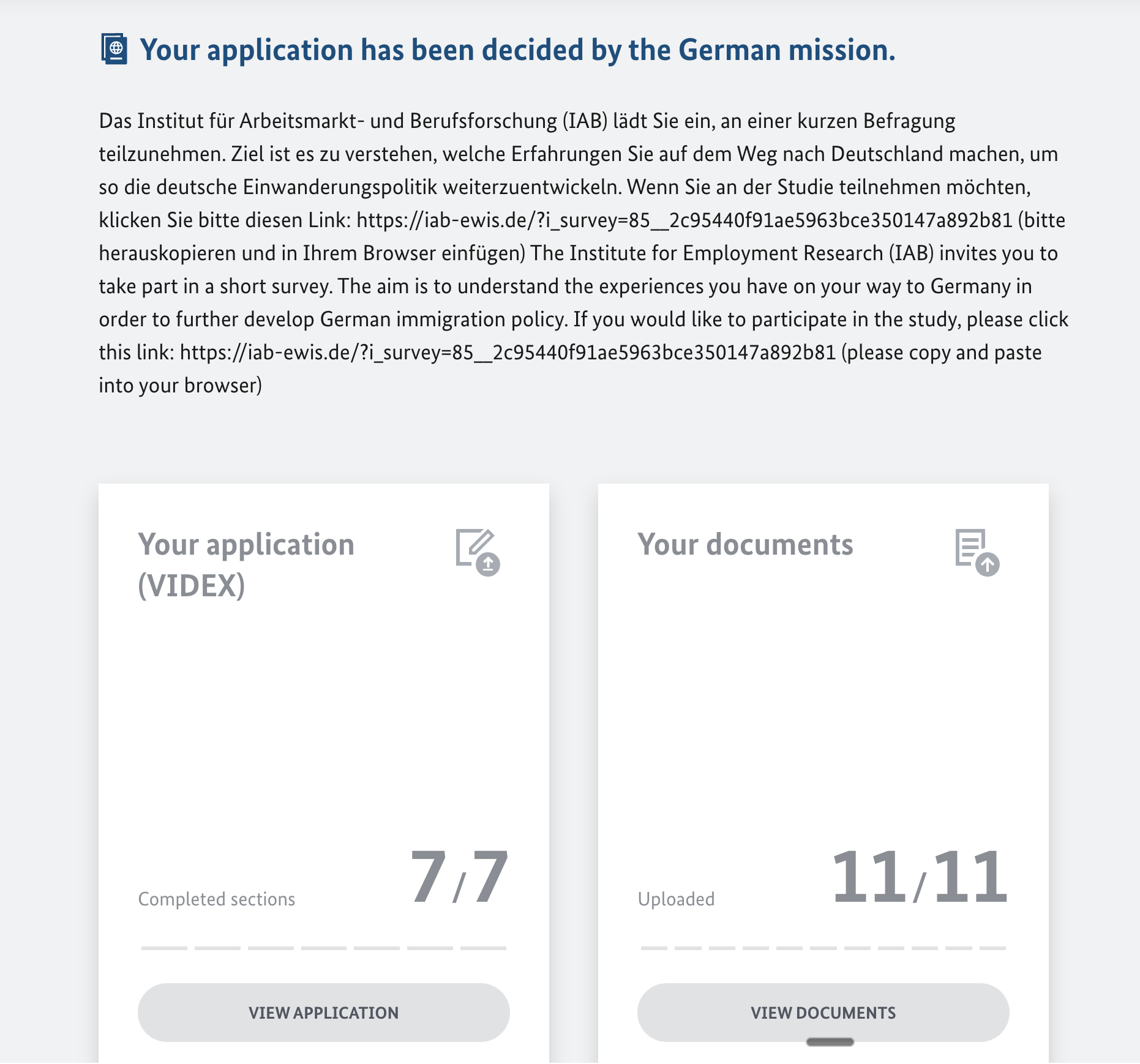The height and width of the screenshot is (1064, 1140).
Task: Click the edit-upload icon in the VIDEX card
Action: (478, 552)
